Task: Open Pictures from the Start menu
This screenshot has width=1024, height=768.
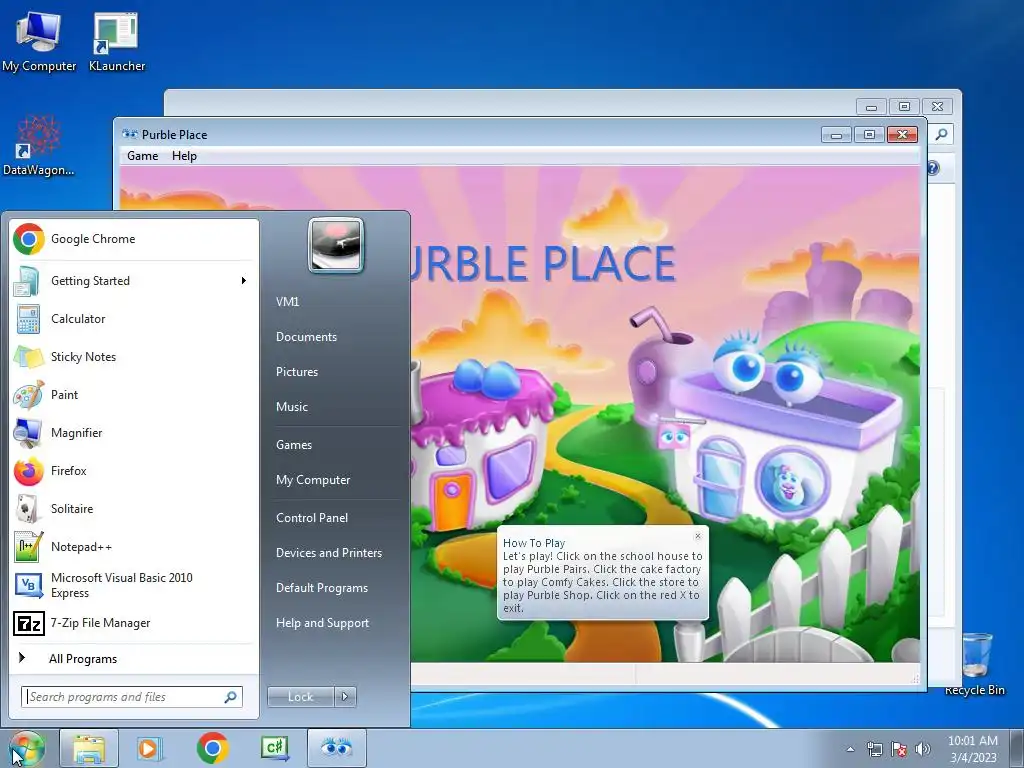Action: point(336,372)
